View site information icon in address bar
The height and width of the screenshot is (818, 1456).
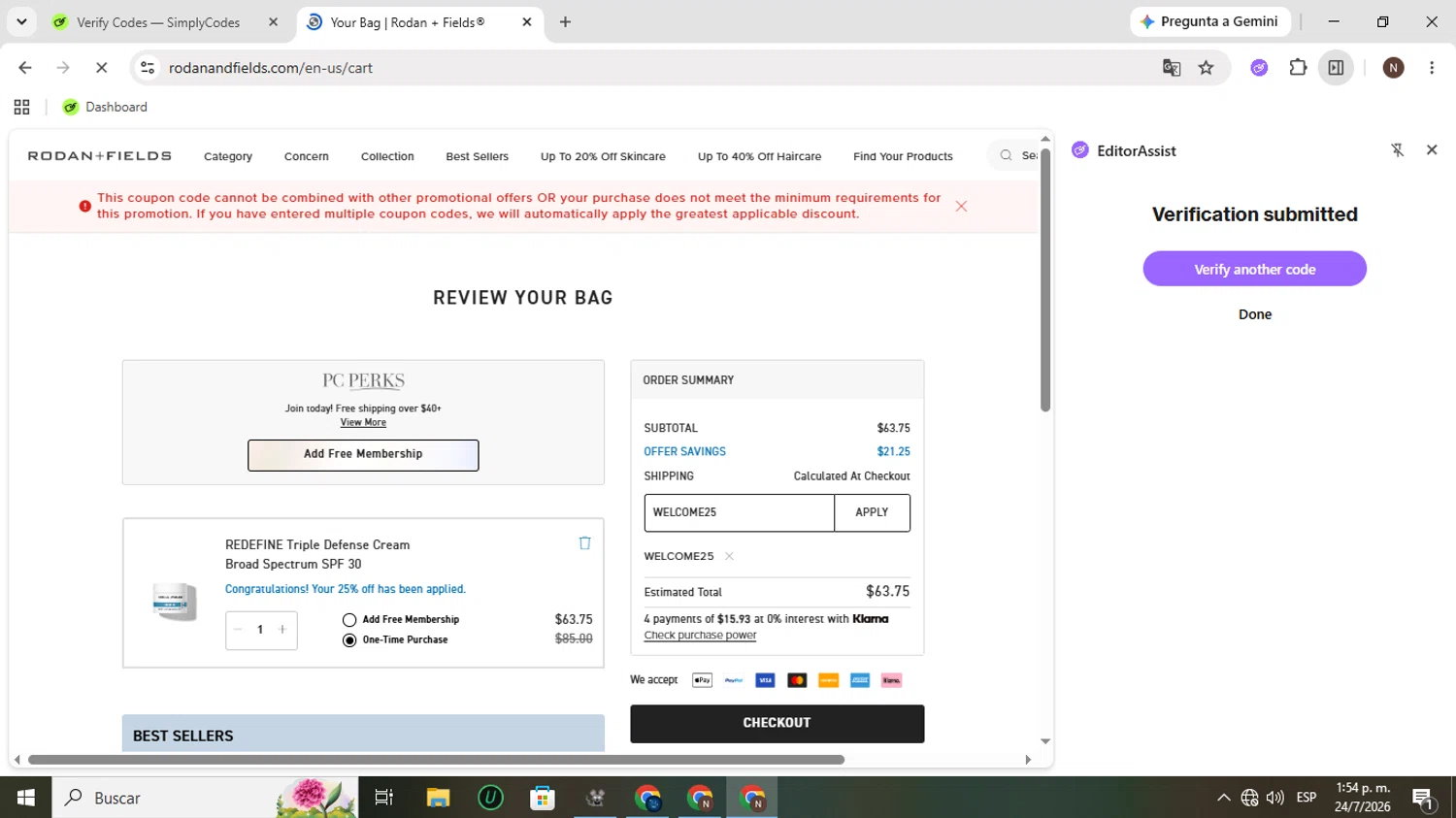[x=148, y=68]
